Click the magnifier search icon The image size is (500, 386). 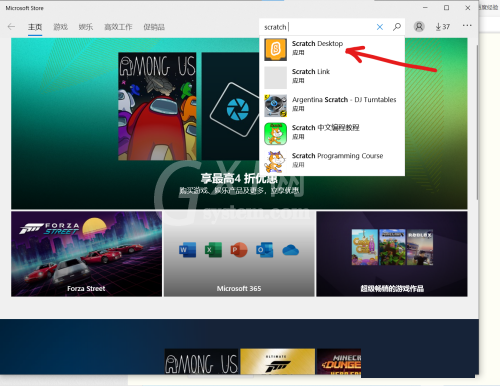point(397,27)
